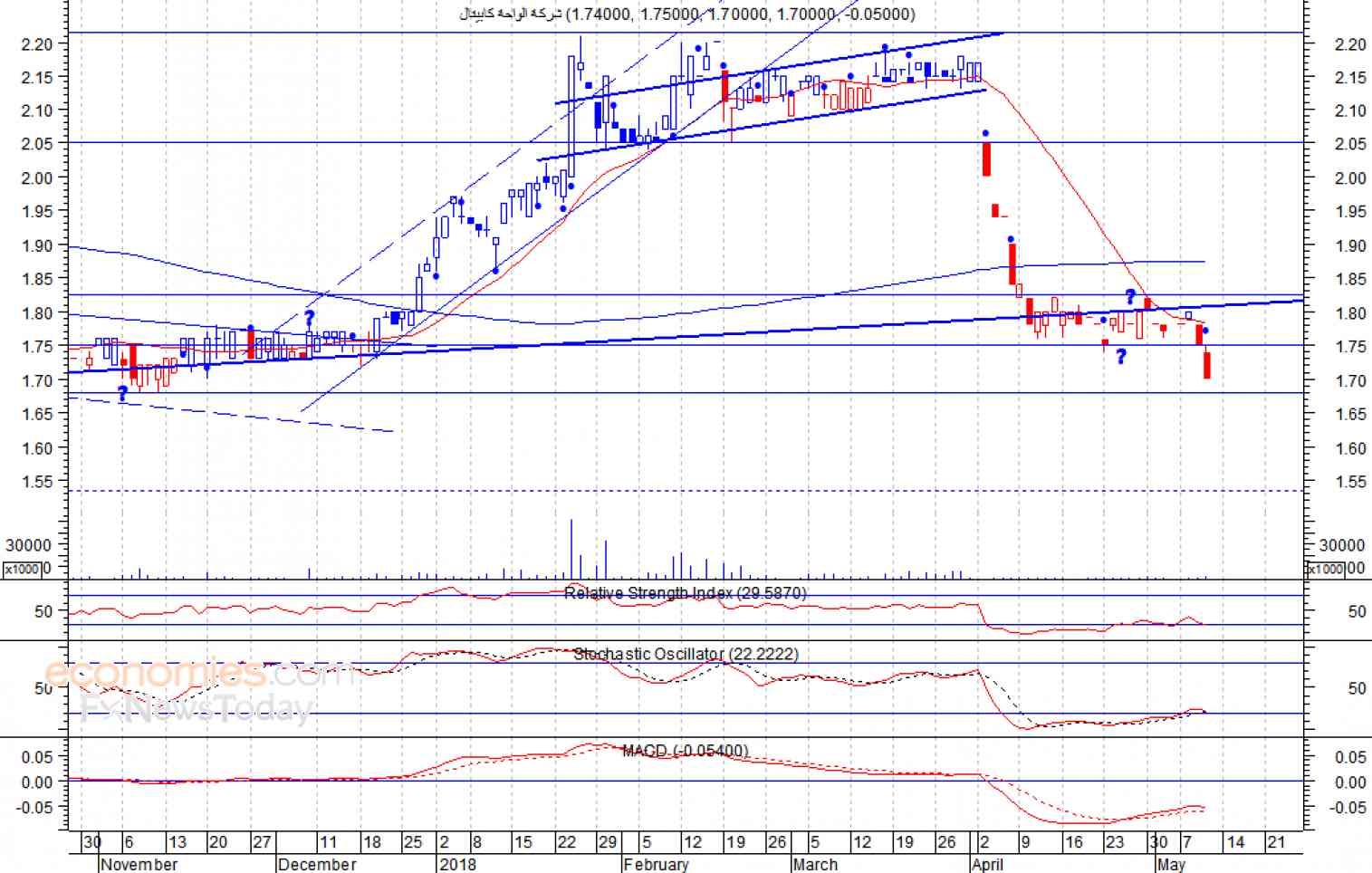The height and width of the screenshot is (873, 1372).
Task: Click date label 13 on time axis
Action: pos(177,842)
